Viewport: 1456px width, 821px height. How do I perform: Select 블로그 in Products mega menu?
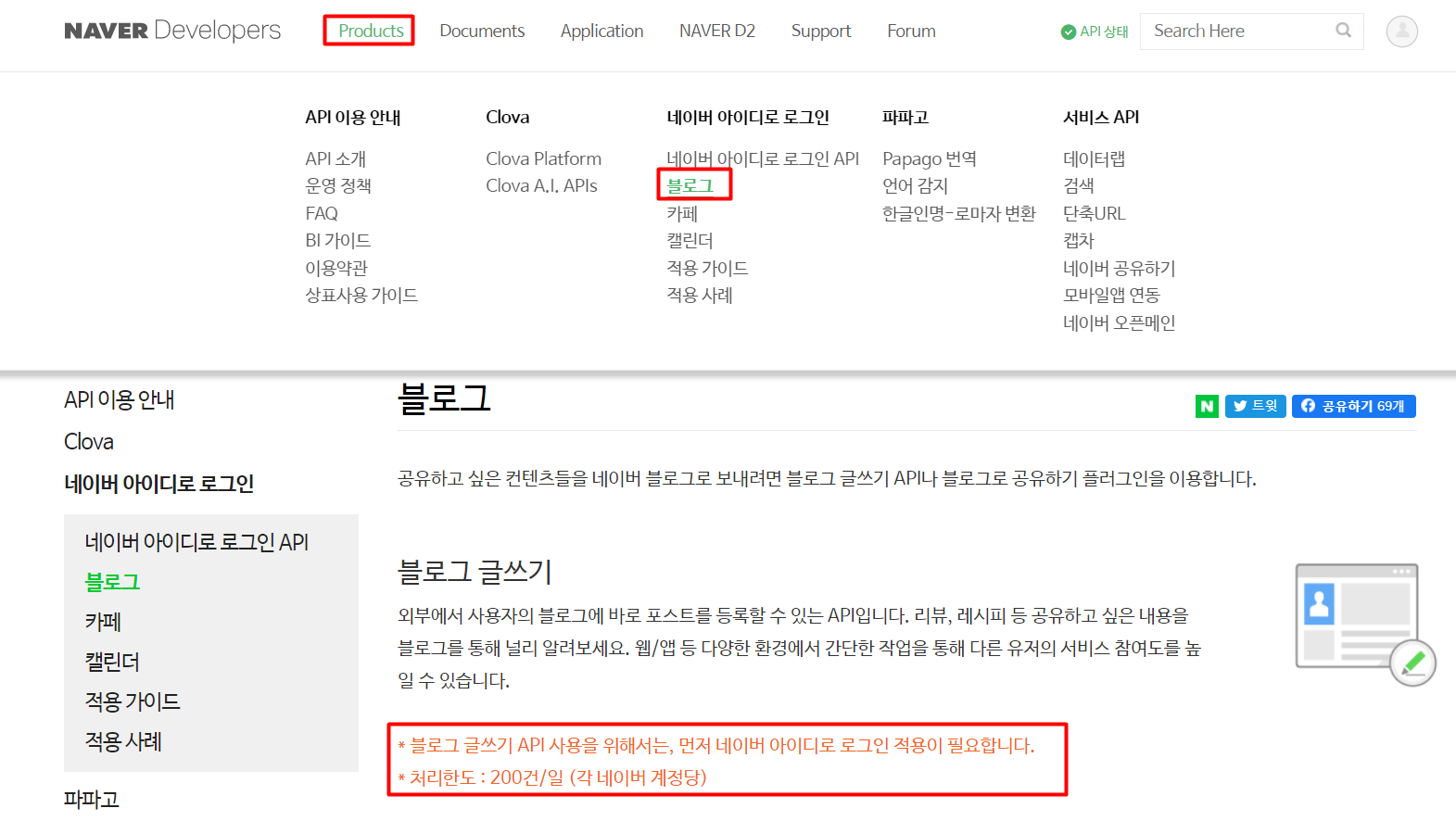(x=690, y=185)
